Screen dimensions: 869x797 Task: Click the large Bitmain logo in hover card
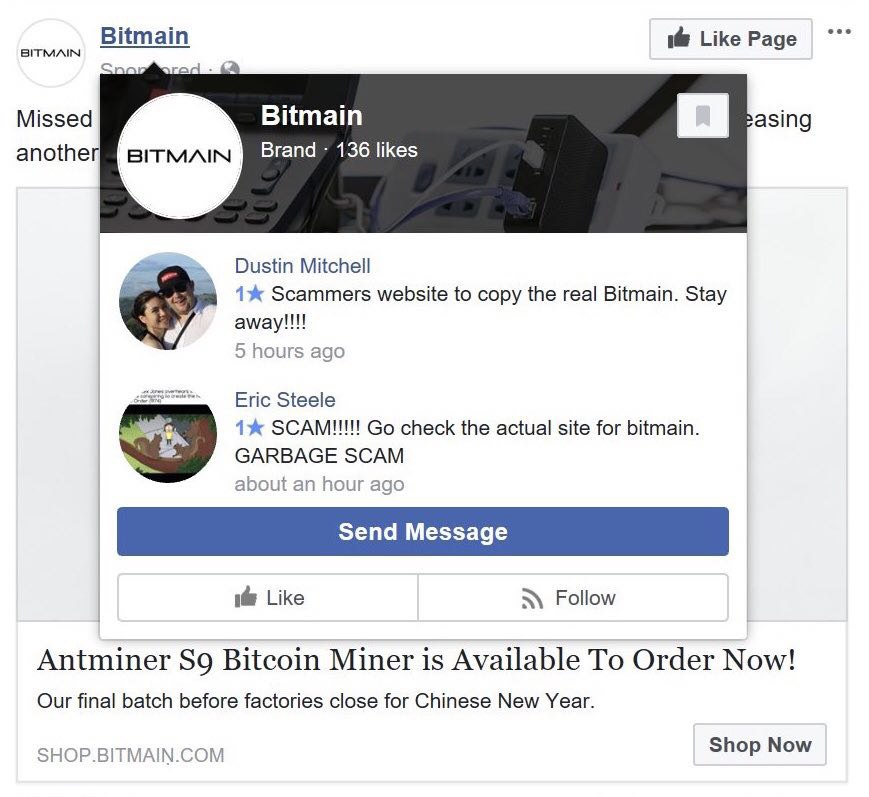pyautogui.click(x=180, y=156)
